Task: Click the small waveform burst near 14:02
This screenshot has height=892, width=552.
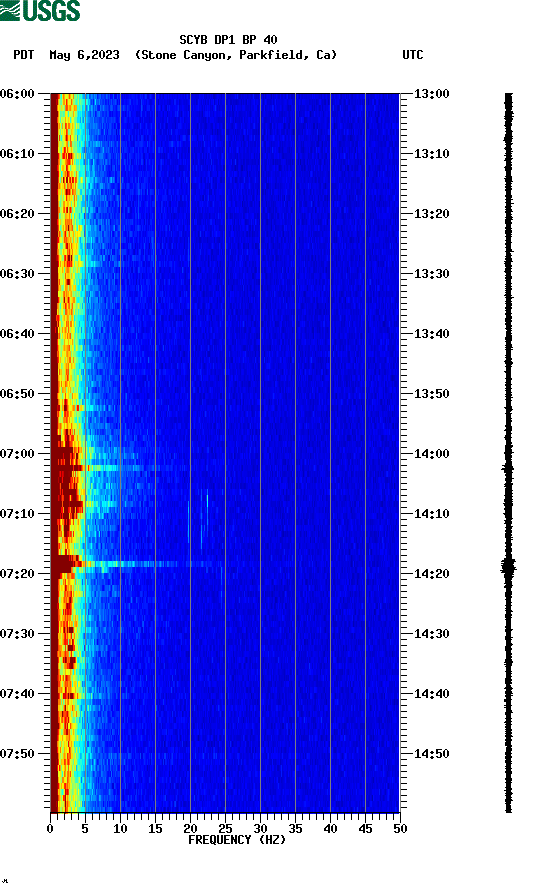Action: click(x=508, y=469)
